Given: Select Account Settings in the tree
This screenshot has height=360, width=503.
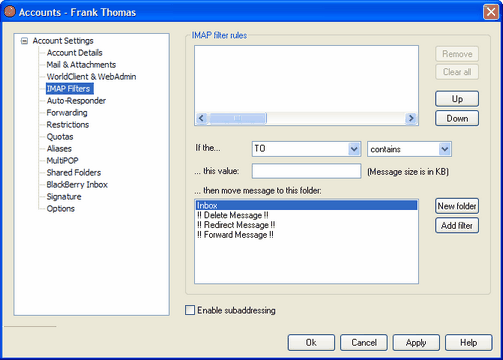Looking at the screenshot, I should [63, 41].
